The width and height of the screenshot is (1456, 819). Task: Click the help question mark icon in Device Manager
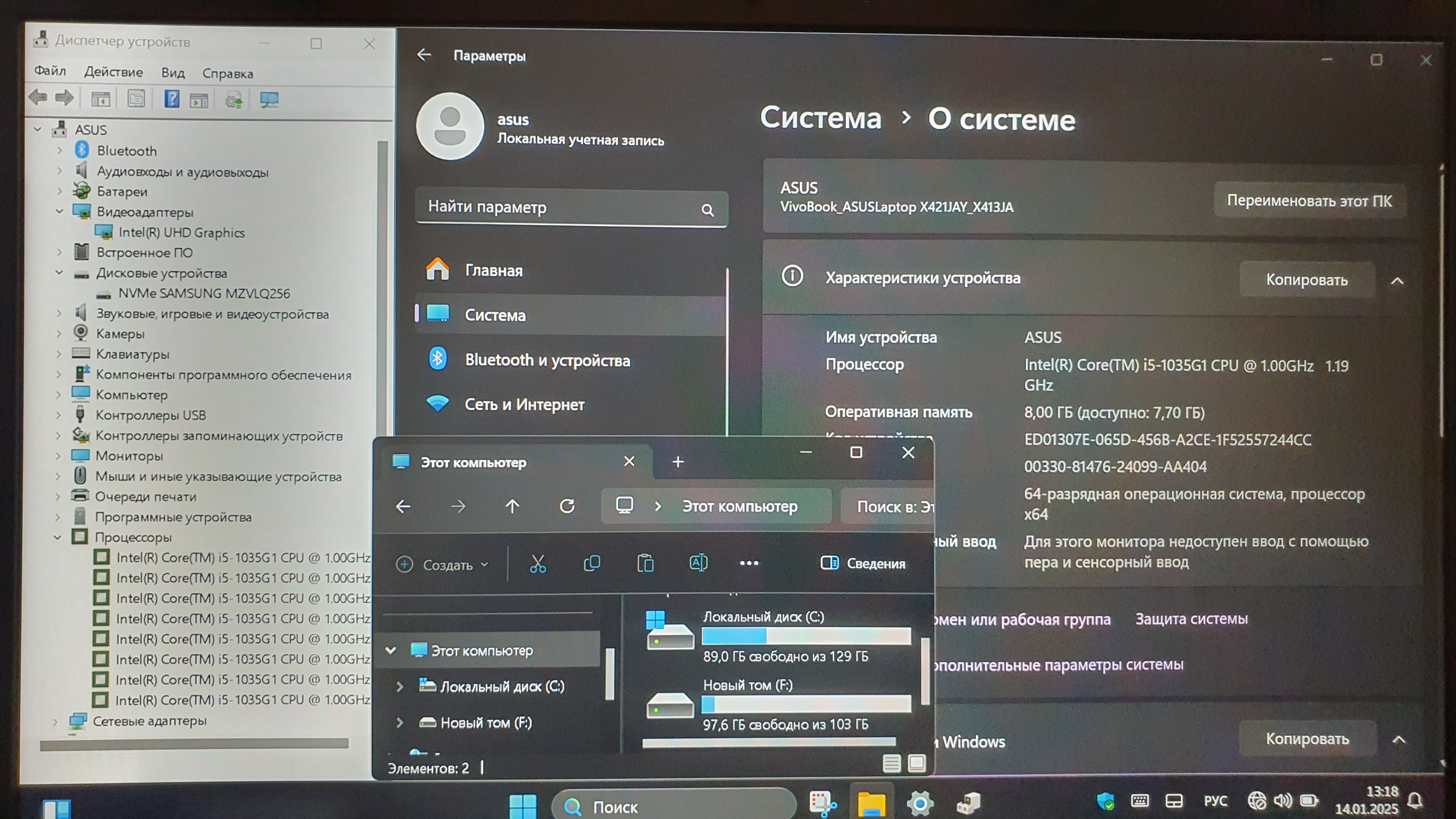click(172, 99)
